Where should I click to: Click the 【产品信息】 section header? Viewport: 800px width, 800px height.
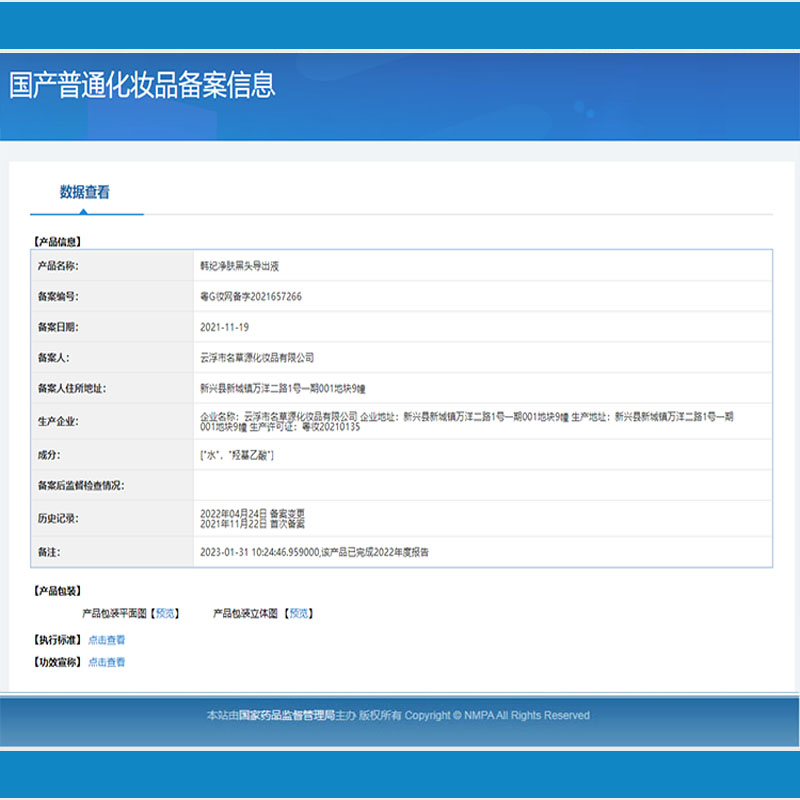(55, 241)
